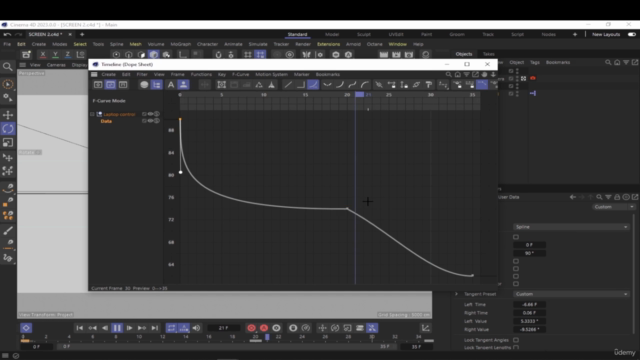Image resolution: width=640 pixels, height=360 pixels.
Task: Click the current frame field 21 F
Action: point(224,328)
